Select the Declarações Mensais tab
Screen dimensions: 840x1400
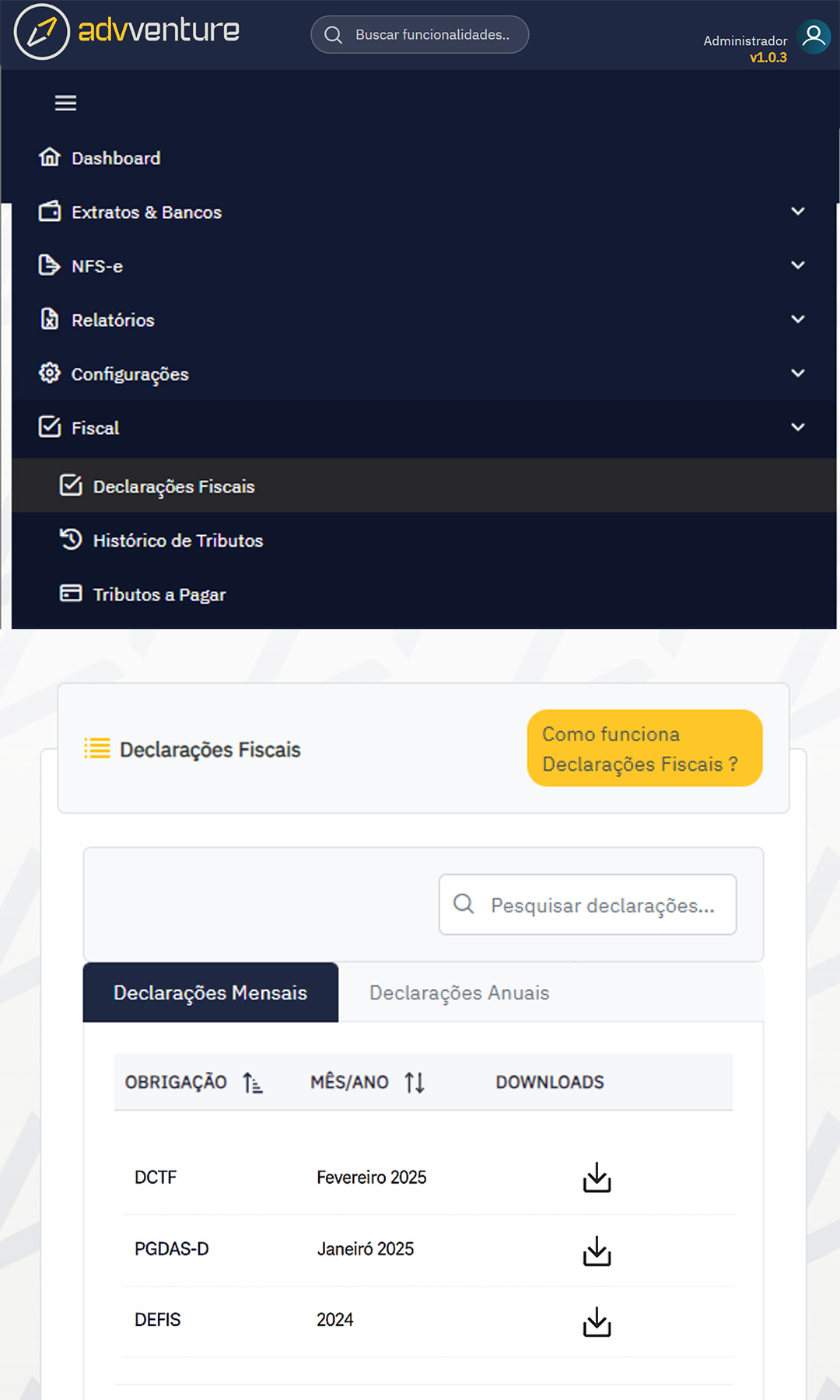(210, 992)
